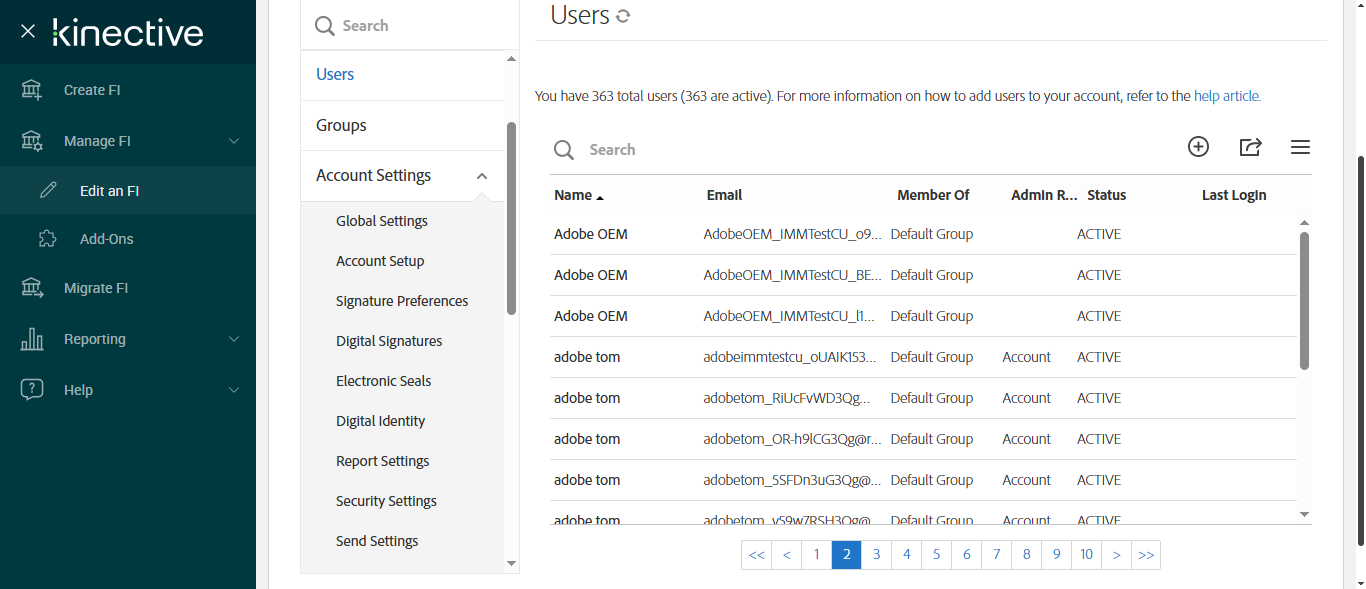Click the export users icon
This screenshot has width=1366, height=589.
(1250, 147)
